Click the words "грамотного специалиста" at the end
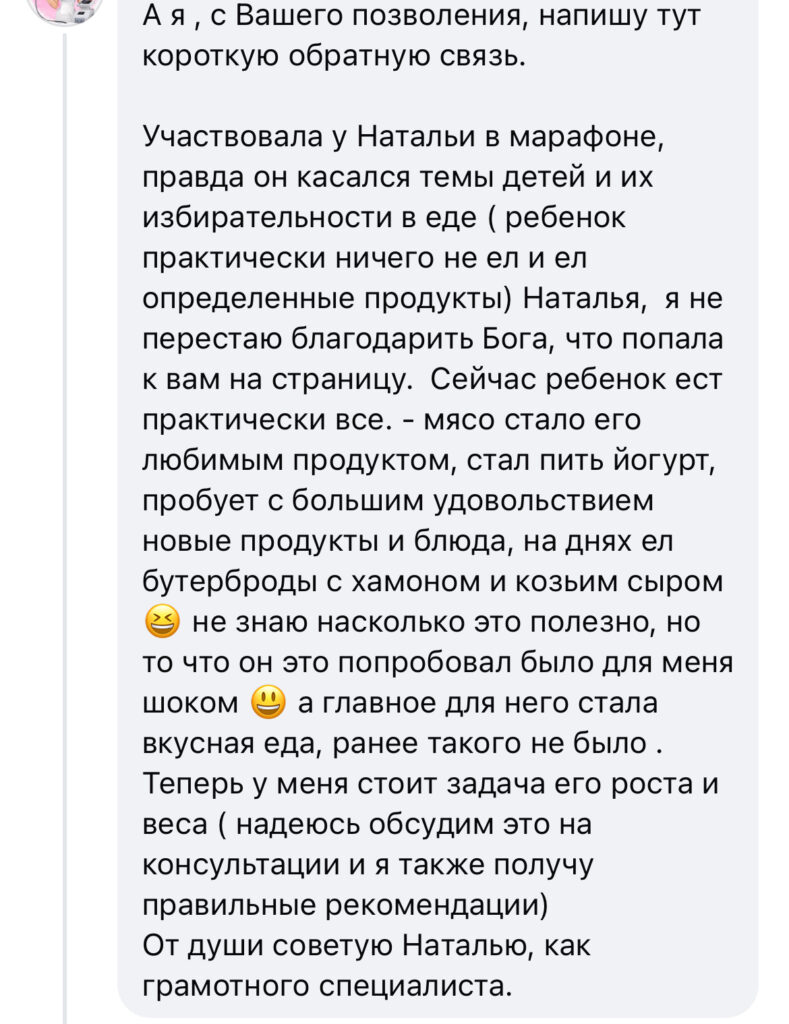 pyautogui.click(x=328, y=987)
